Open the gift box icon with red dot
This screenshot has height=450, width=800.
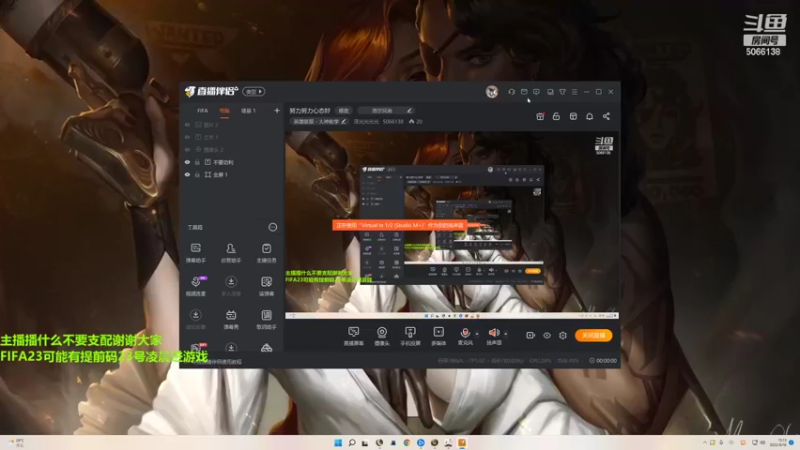540,116
